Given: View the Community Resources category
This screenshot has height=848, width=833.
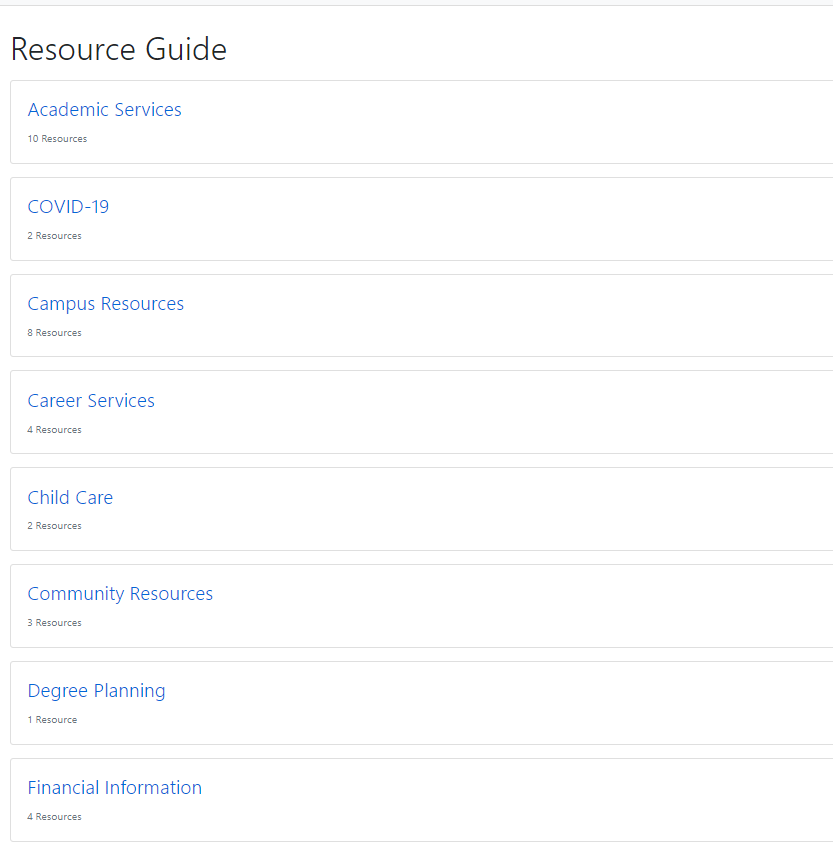Looking at the screenshot, I should pyautogui.click(x=120, y=594).
